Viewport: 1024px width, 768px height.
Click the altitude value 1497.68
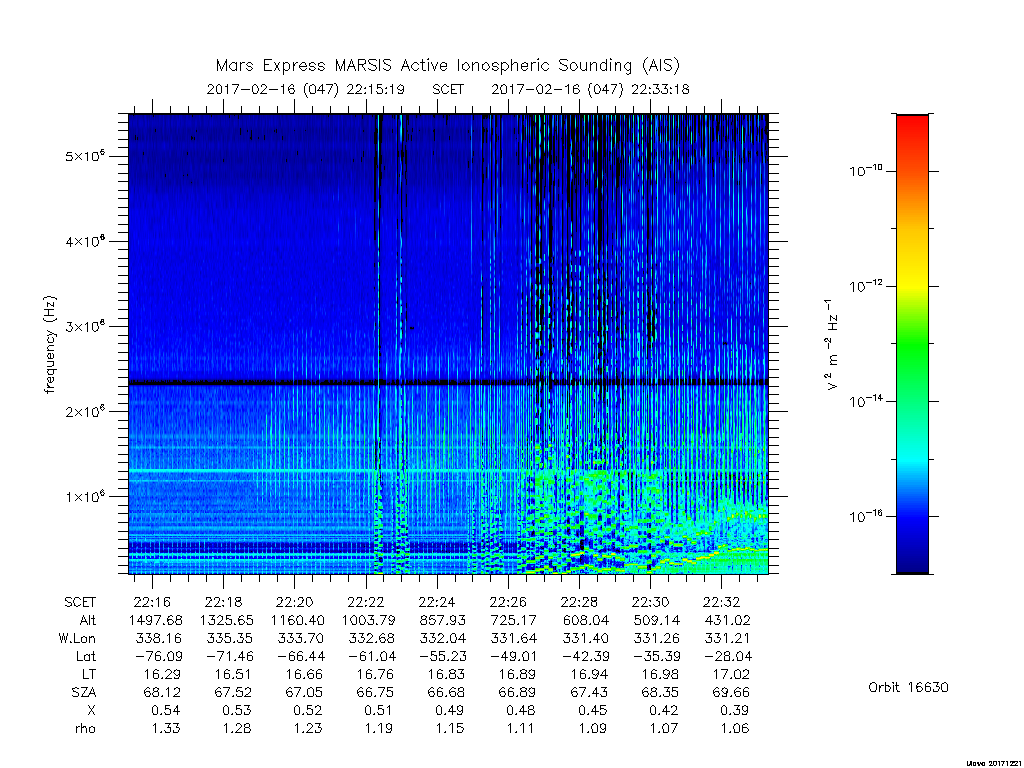[x=155, y=620]
